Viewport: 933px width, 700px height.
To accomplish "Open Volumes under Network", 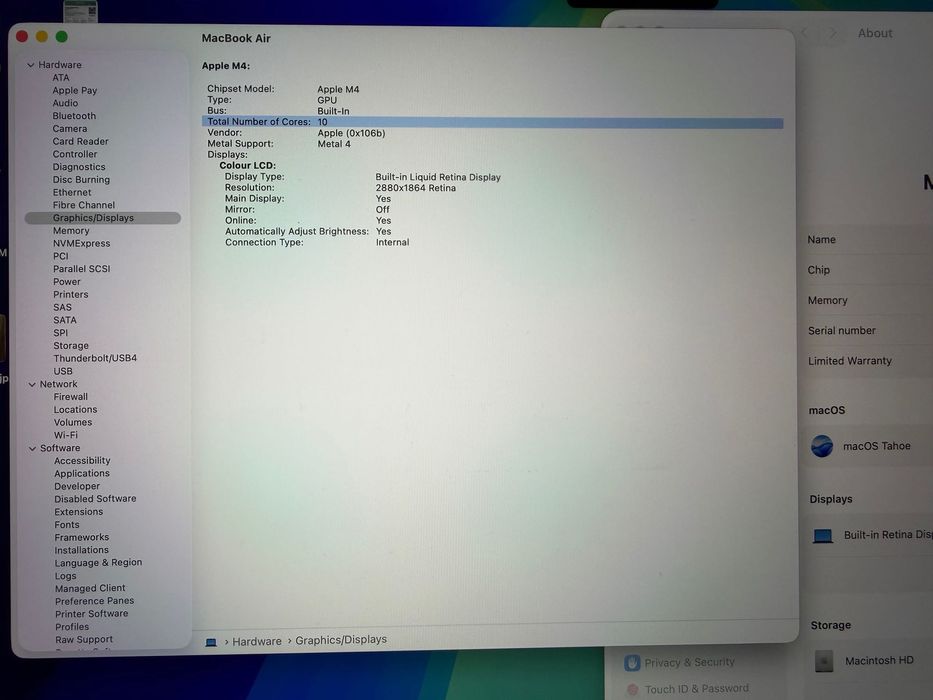I will (73, 423).
